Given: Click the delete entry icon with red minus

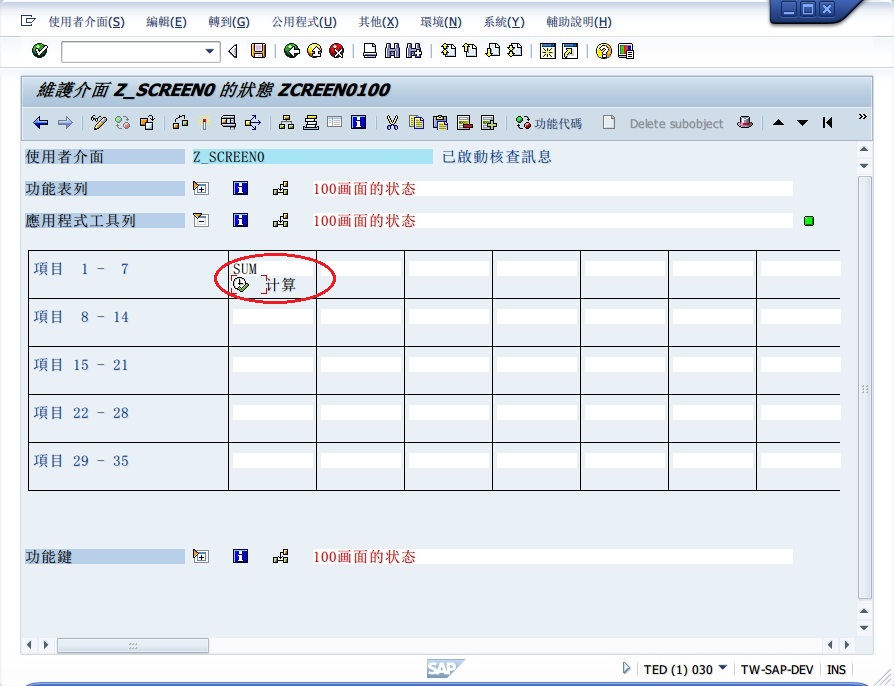Looking at the screenshot, I should click(x=465, y=123).
